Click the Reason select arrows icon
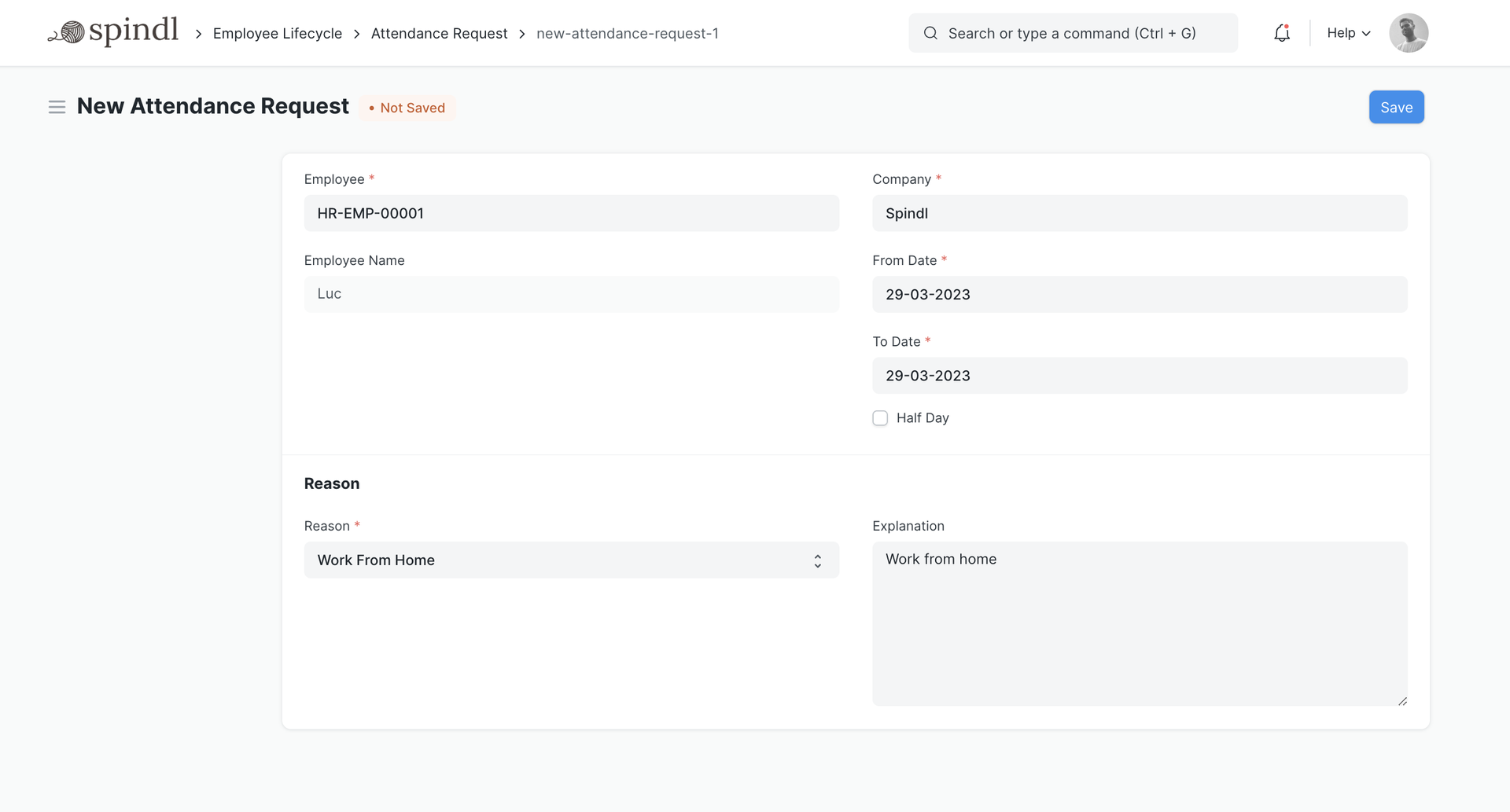Viewport: 1510px width, 812px height. tap(818, 560)
